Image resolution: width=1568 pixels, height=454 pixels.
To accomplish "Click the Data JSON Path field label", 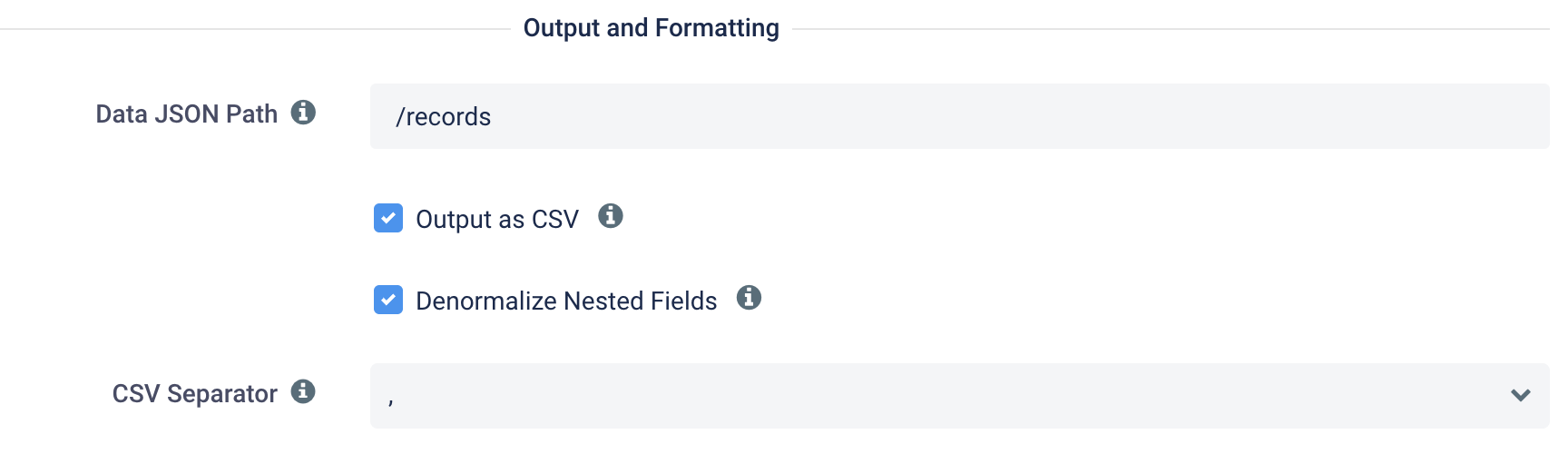I will [187, 113].
